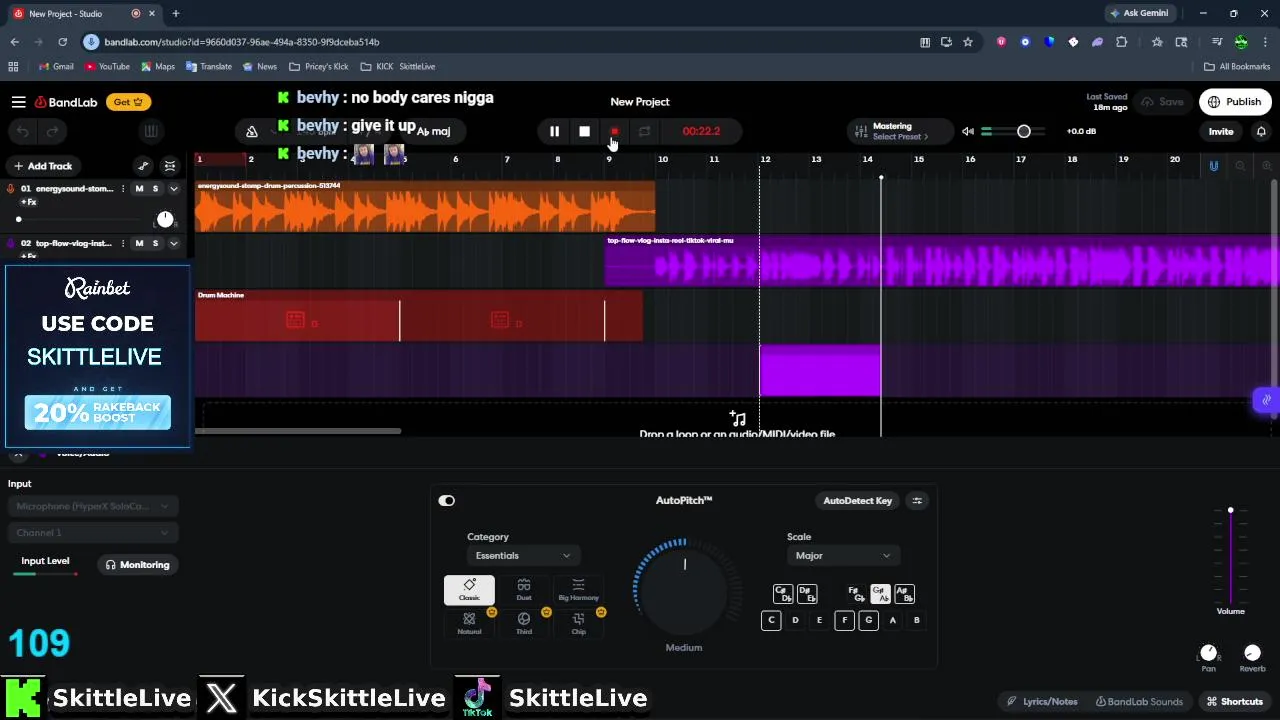Expand track 02 options chevron
The width and height of the screenshot is (1280, 720).
pos(173,243)
